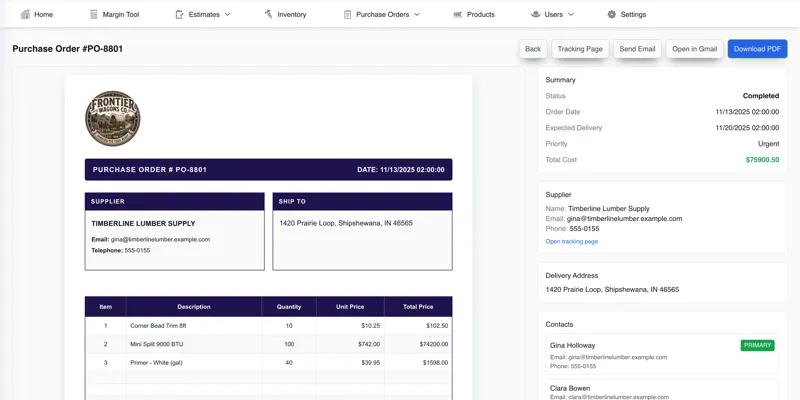The width and height of the screenshot is (800, 400).
Task: Click the Ship To address in PO document
Action: point(346,223)
